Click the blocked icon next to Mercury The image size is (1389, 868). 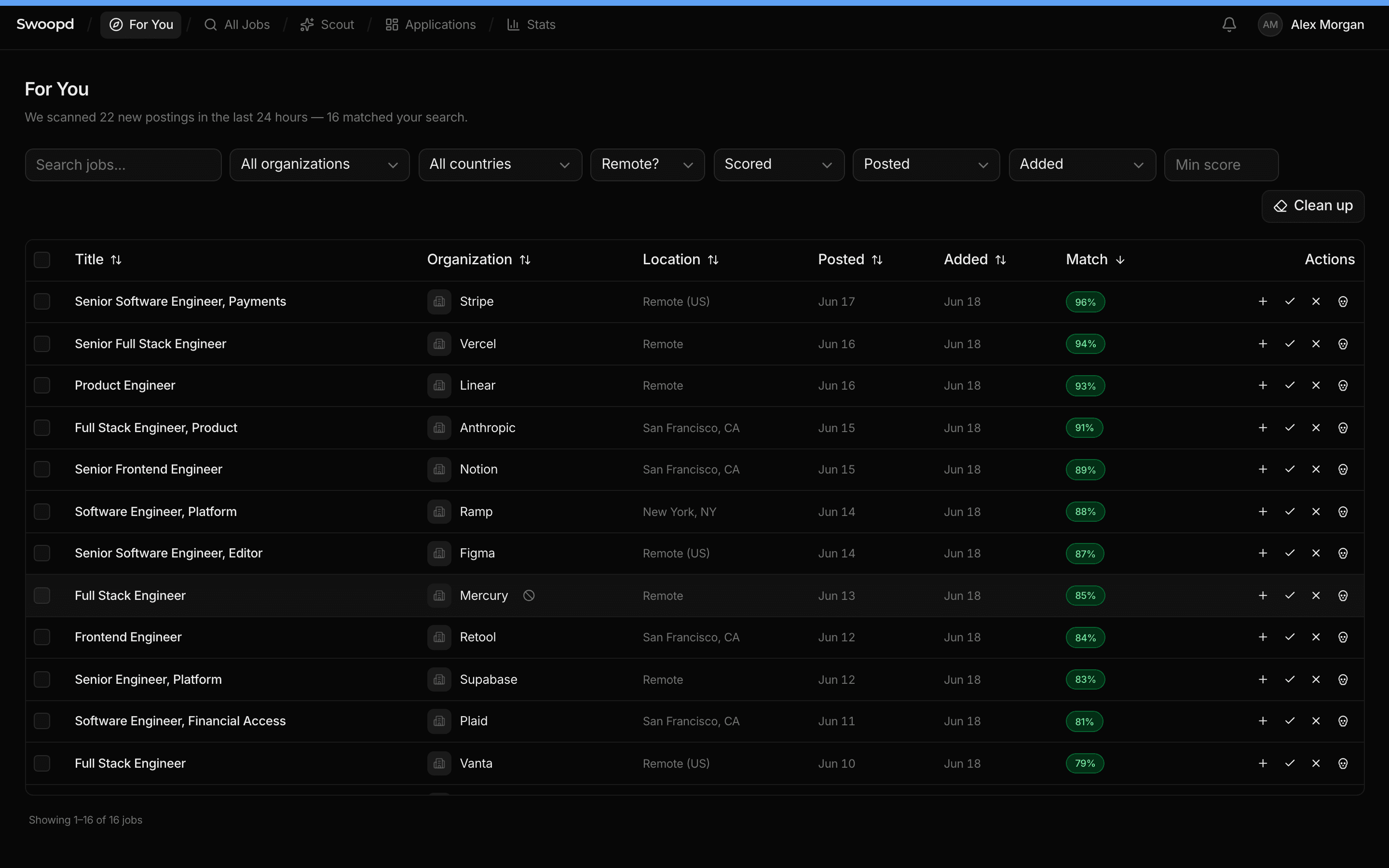click(x=529, y=596)
